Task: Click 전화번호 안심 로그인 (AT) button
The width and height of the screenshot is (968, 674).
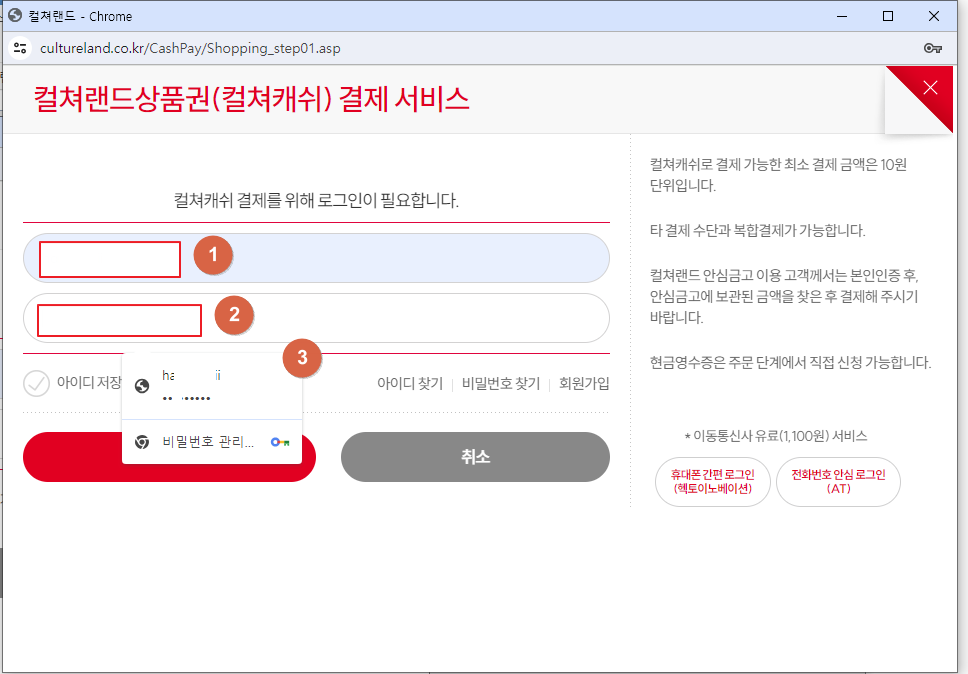Action: click(838, 481)
